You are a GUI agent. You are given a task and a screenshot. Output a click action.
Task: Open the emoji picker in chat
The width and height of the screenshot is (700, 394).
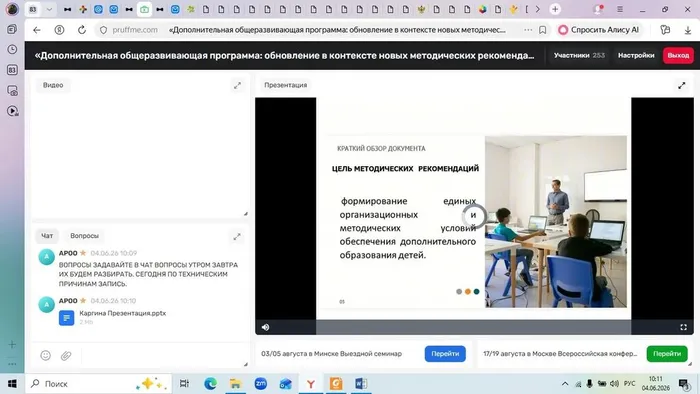click(46, 355)
